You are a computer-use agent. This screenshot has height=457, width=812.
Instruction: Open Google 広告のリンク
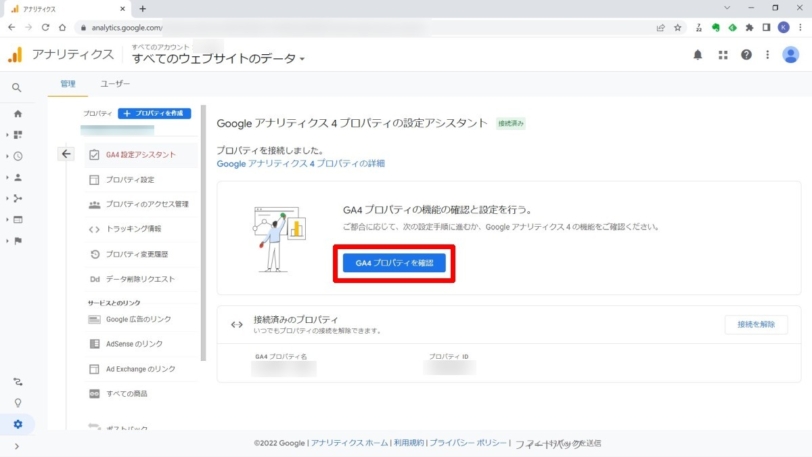141,319
